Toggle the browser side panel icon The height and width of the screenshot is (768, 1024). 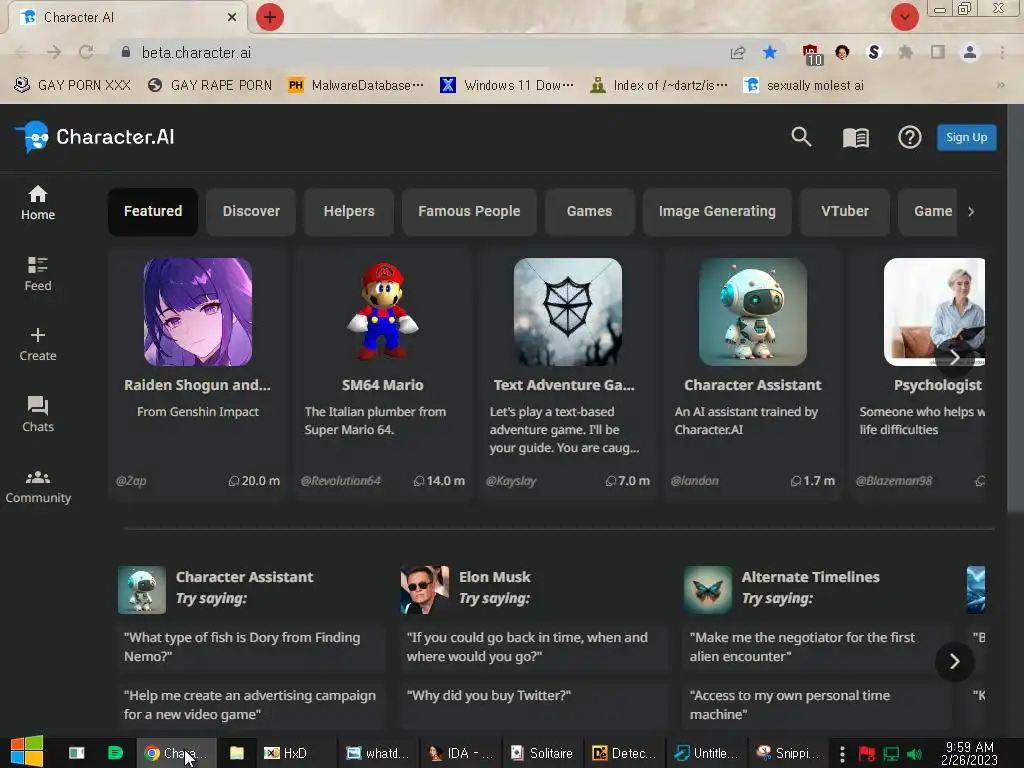(938, 52)
